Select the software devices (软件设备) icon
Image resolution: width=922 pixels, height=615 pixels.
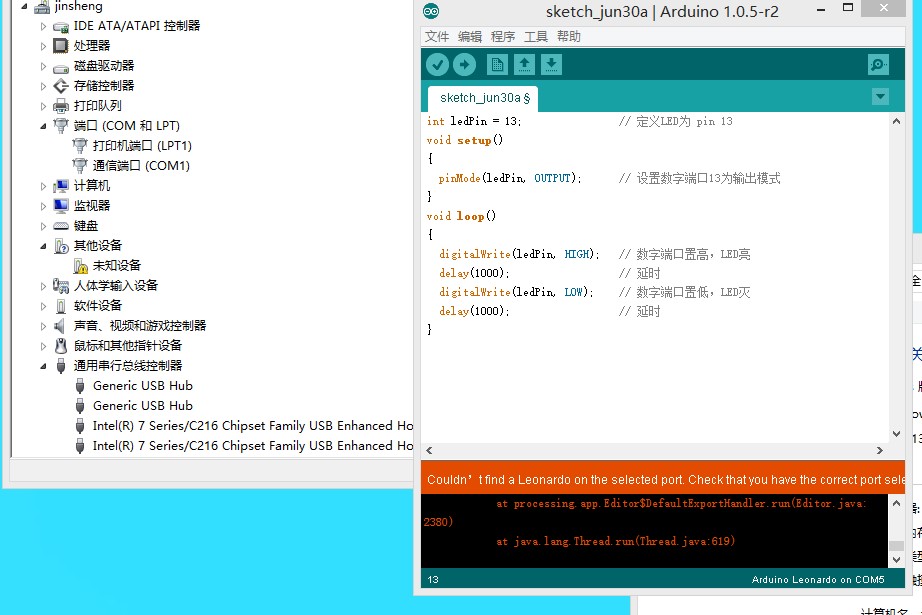point(61,306)
